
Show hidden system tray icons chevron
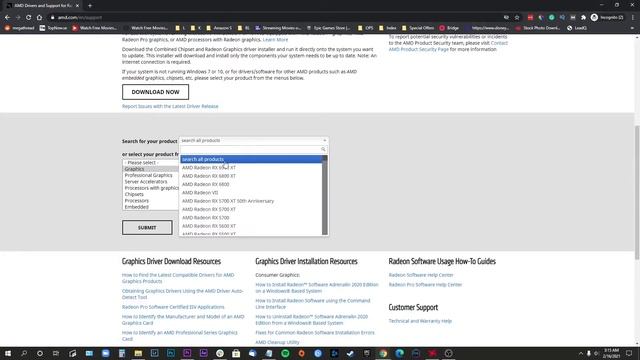coord(580,353)
